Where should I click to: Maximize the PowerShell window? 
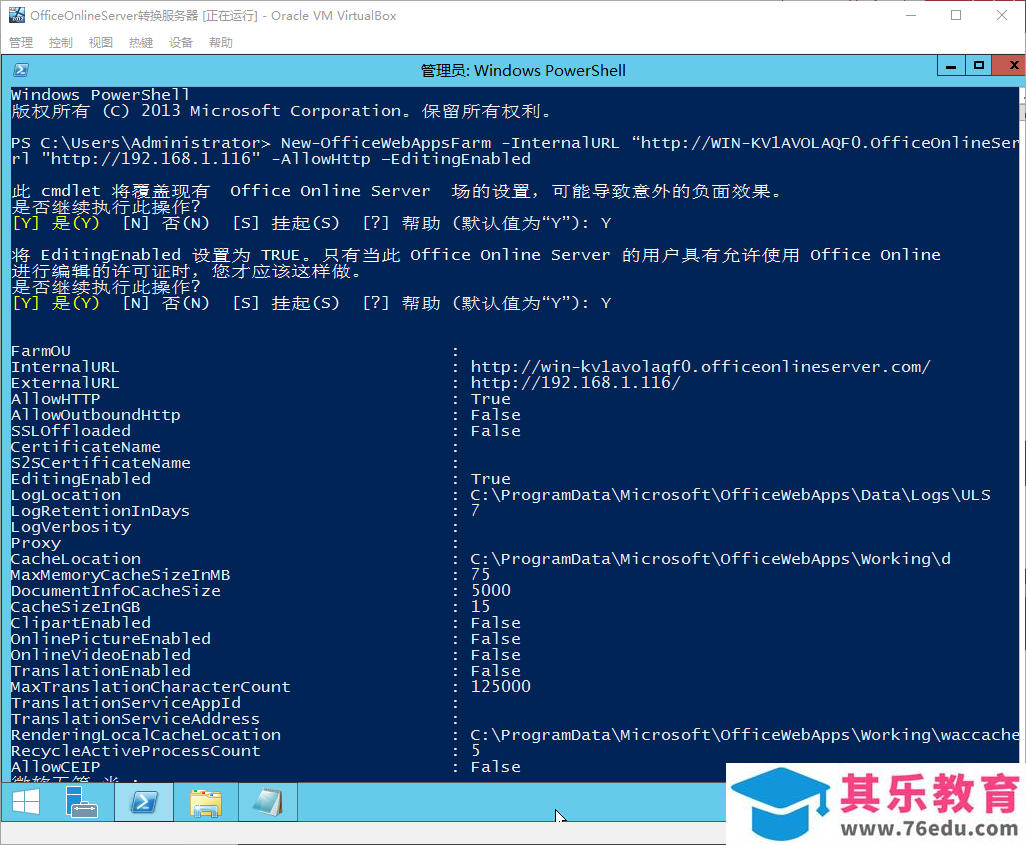click(979, 65)
